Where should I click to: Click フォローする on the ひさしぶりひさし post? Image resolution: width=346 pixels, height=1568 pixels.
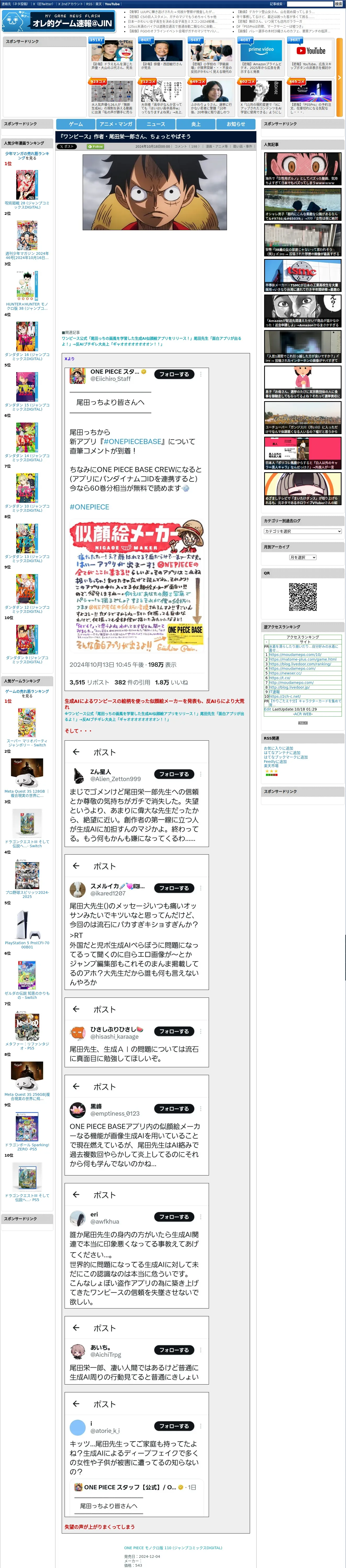tap(174, 1031)
